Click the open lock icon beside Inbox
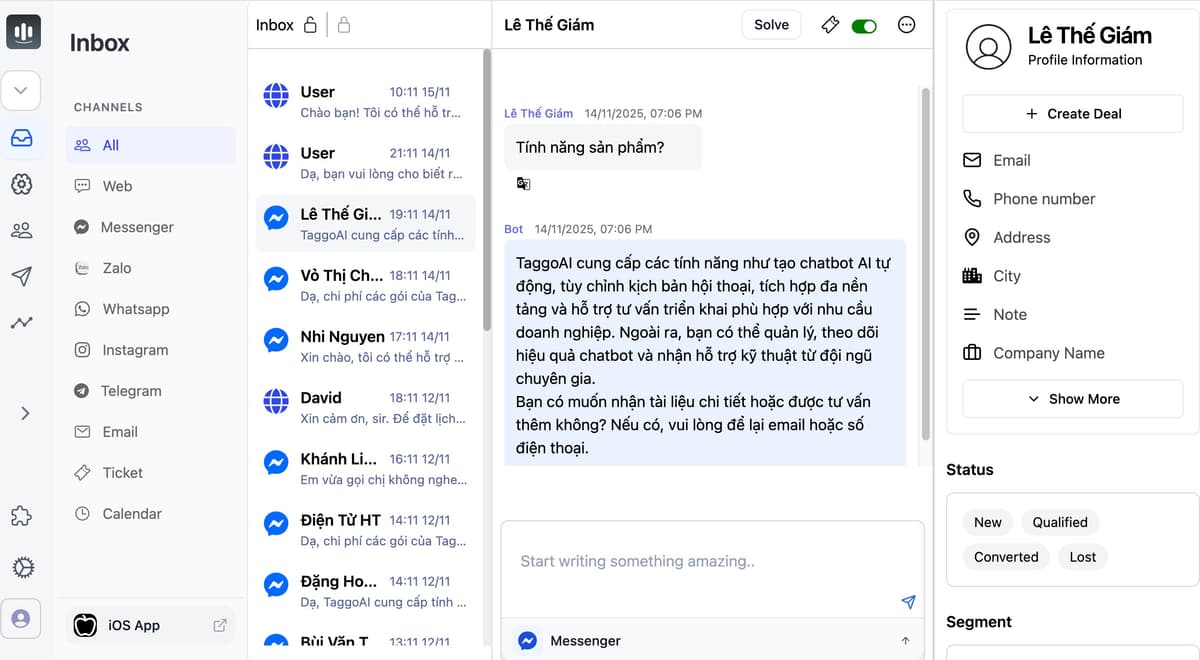Image resolution: width=1200 pixels, height=660 pixels. [x=310, y=25]
